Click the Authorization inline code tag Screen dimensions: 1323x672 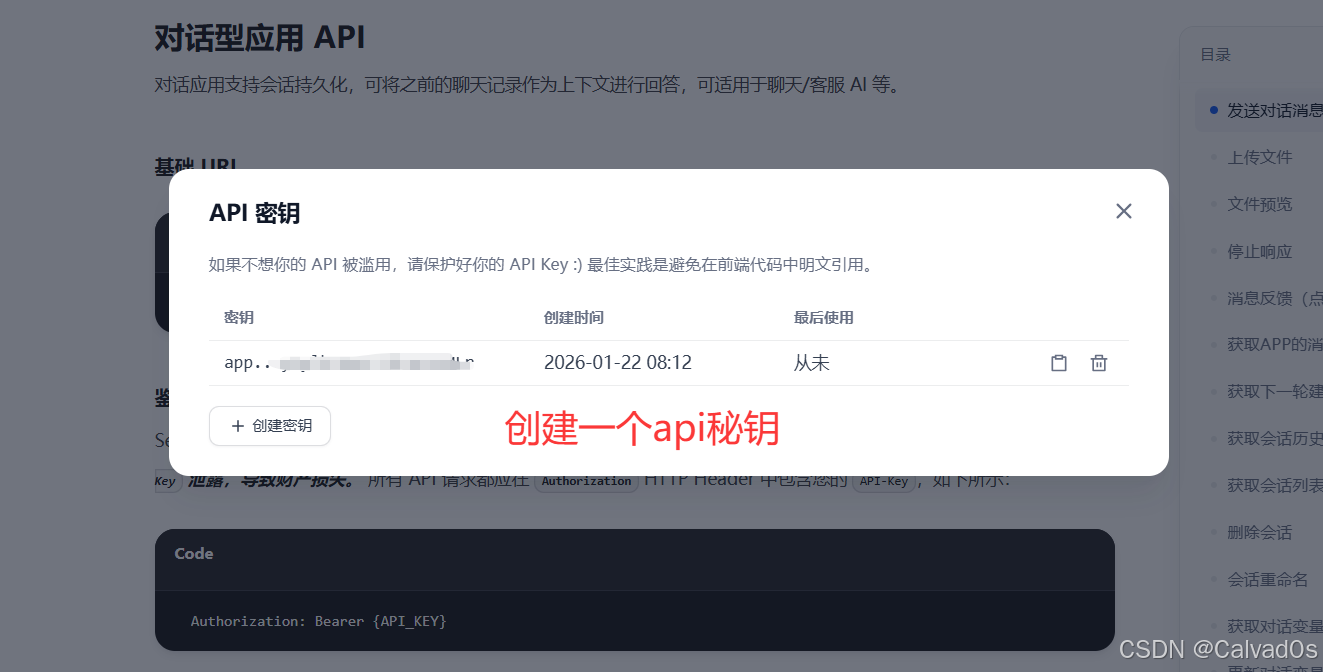(587, 481)
